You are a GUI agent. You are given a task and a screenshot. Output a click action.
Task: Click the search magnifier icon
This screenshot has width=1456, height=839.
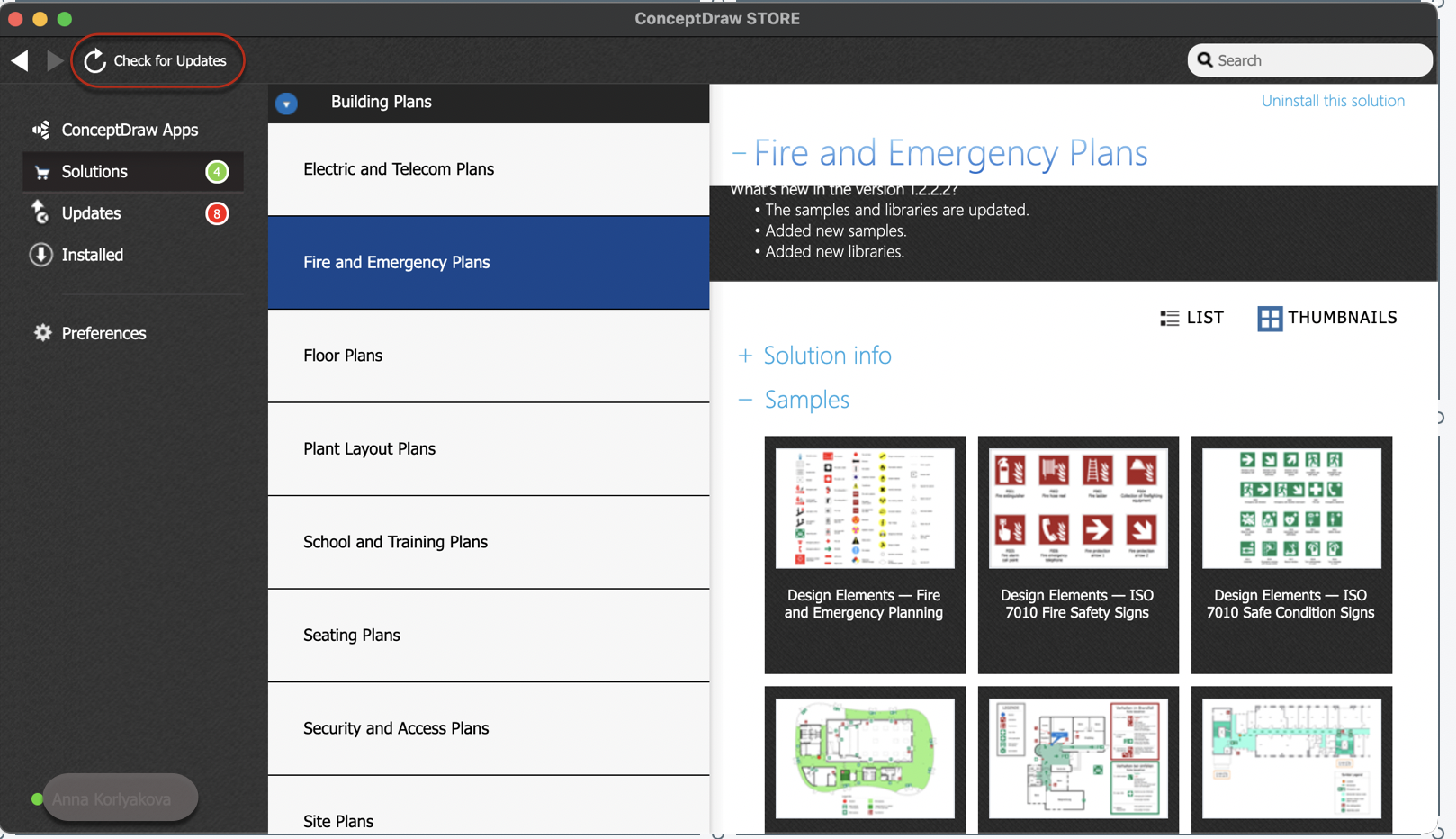pyautogui.click(x=1205, y=60)
